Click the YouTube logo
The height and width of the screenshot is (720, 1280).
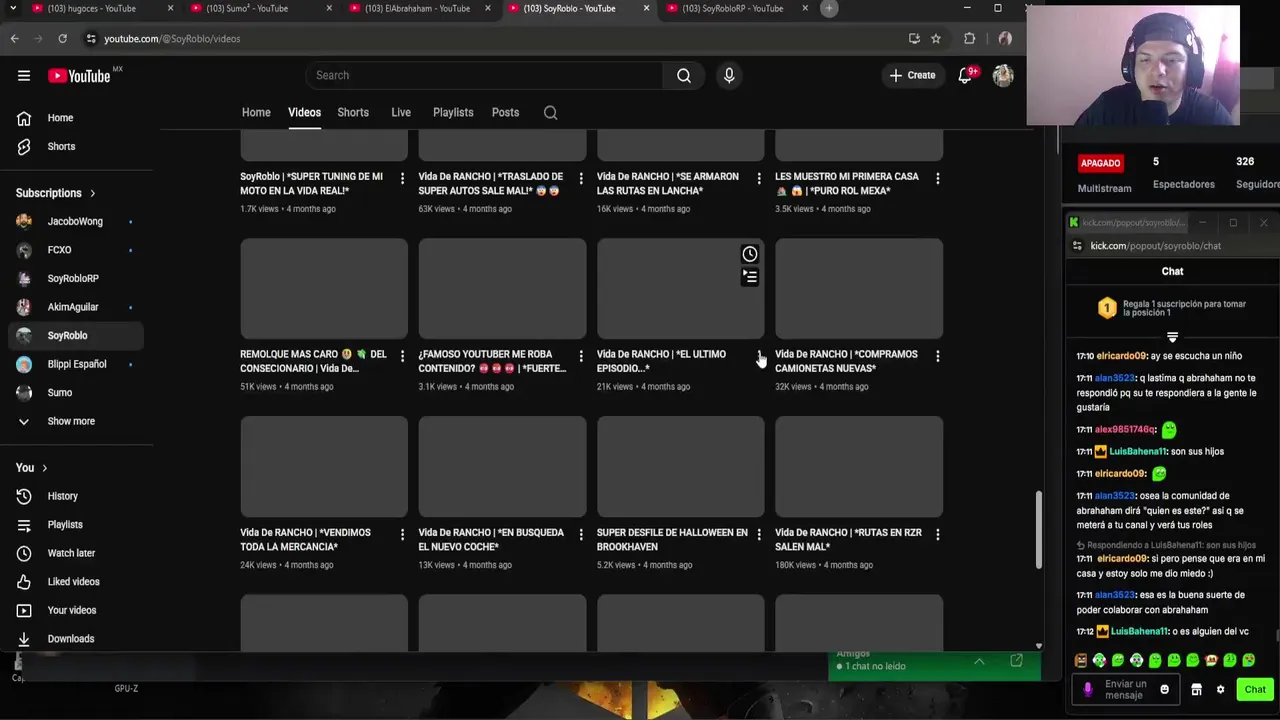[79, 76]
